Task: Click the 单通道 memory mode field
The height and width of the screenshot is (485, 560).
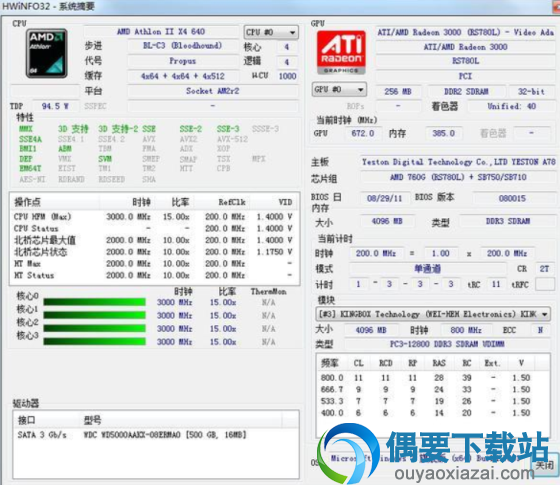Action: [x=428, y=269]
